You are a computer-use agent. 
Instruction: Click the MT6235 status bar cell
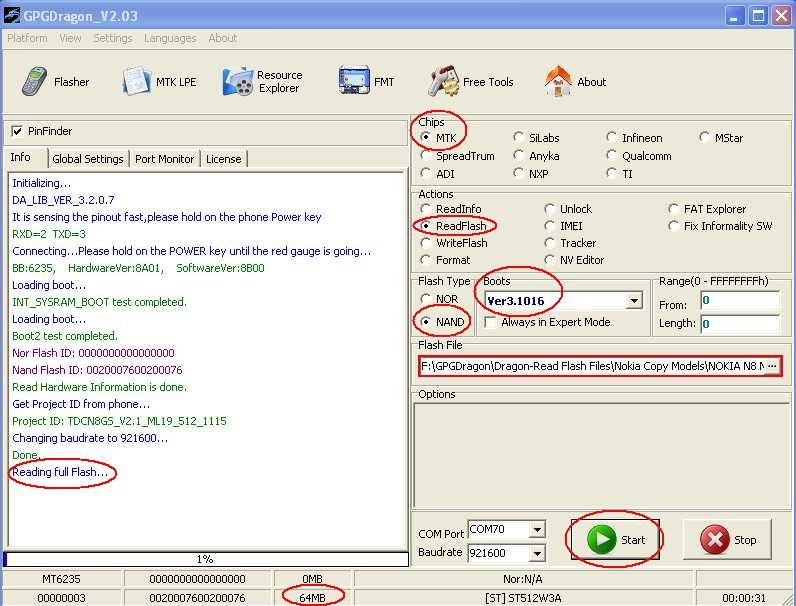[x=61, y=579]
